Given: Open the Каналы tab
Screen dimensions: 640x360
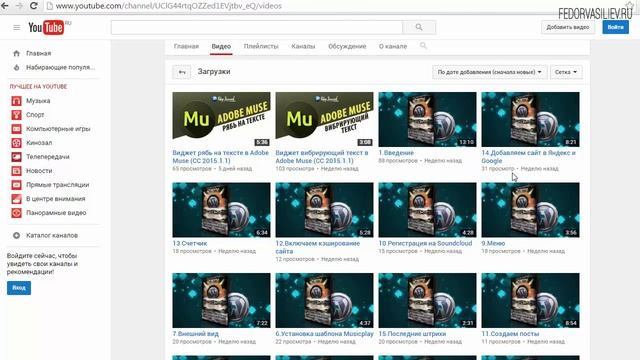Looking at the screenshot, I should coord(303,46).
